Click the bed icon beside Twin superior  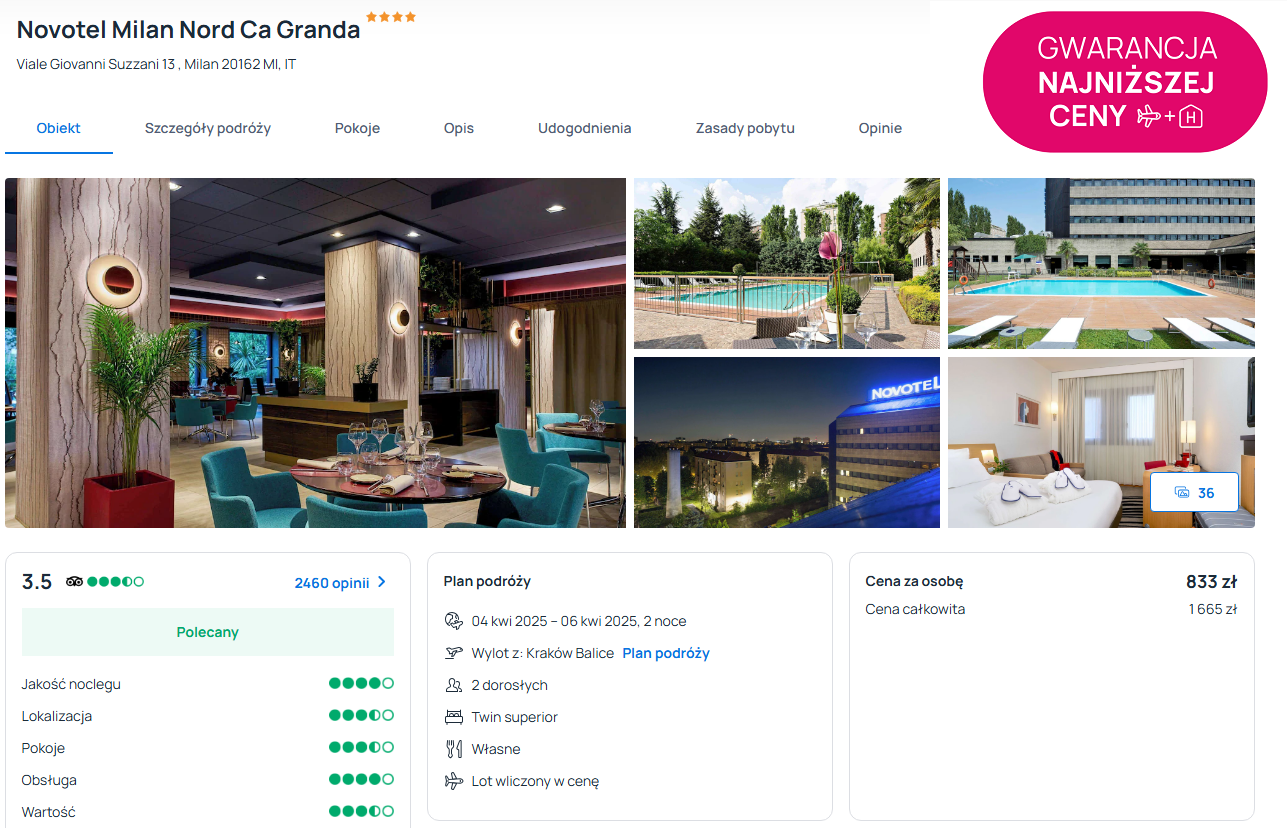[x=454, y=717]
